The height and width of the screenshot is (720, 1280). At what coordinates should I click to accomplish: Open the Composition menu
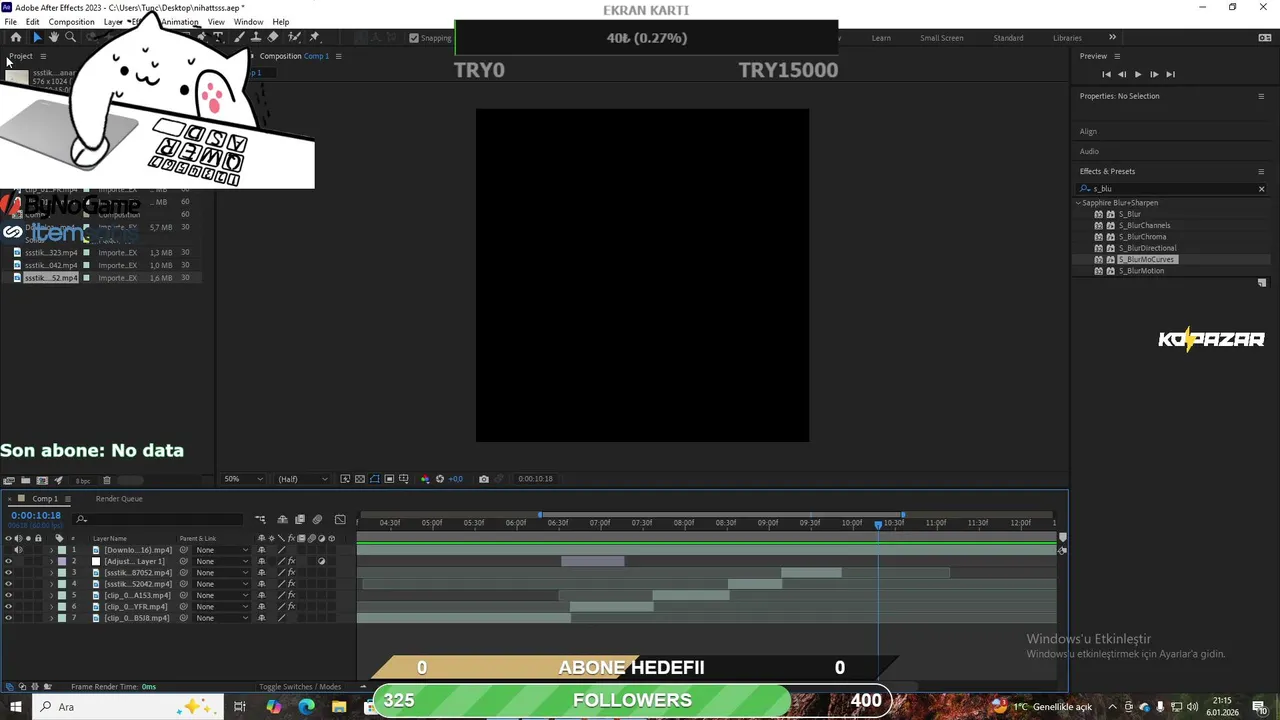point(71,22)
